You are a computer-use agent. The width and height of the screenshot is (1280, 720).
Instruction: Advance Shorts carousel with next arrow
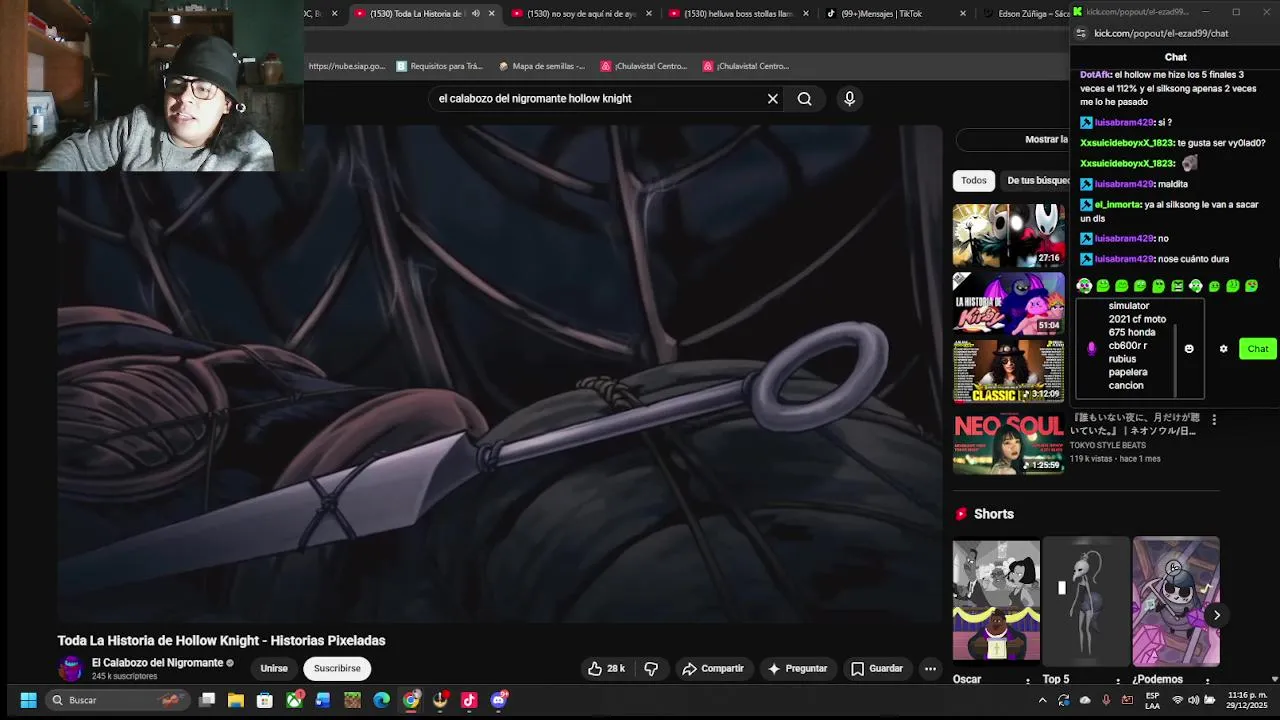click(1216, 615)
